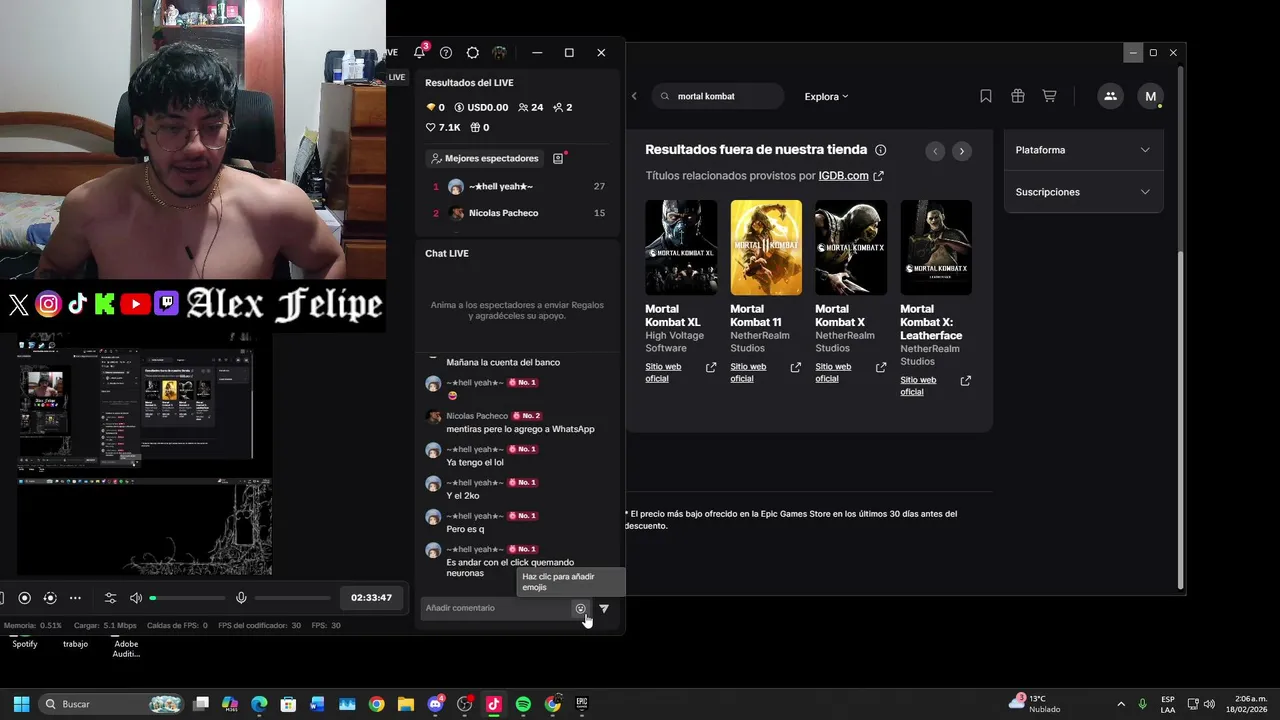Open Mortal Kombat X: Leatherface cover
The width and height of the screenshot is (1280, 720).
[936, 247]
